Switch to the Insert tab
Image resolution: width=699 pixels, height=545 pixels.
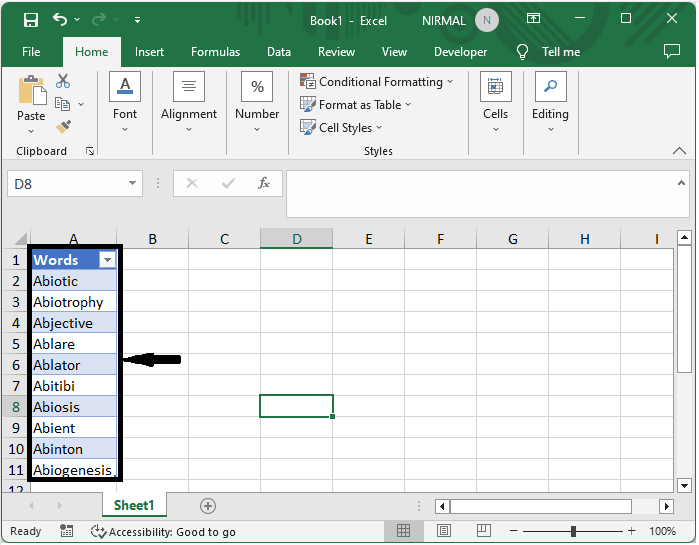pos(149,52)
